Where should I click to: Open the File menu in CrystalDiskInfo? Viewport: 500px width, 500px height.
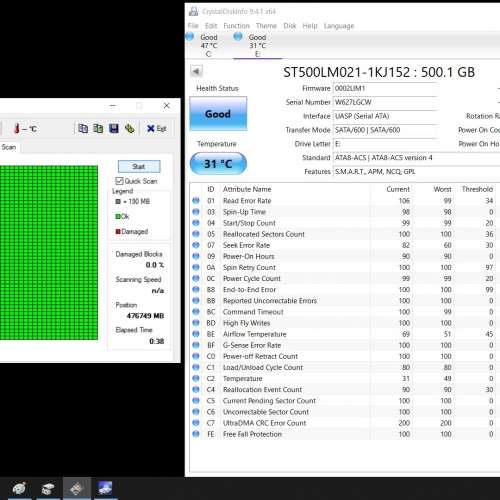(x=193, y=26)
